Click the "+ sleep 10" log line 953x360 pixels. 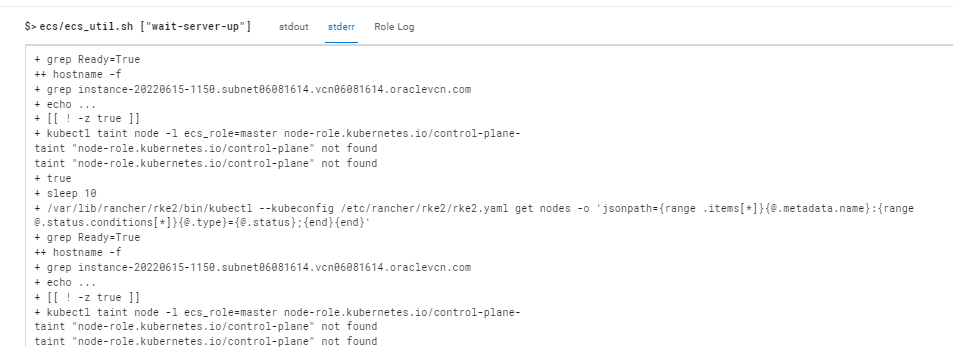coord(65,193)
